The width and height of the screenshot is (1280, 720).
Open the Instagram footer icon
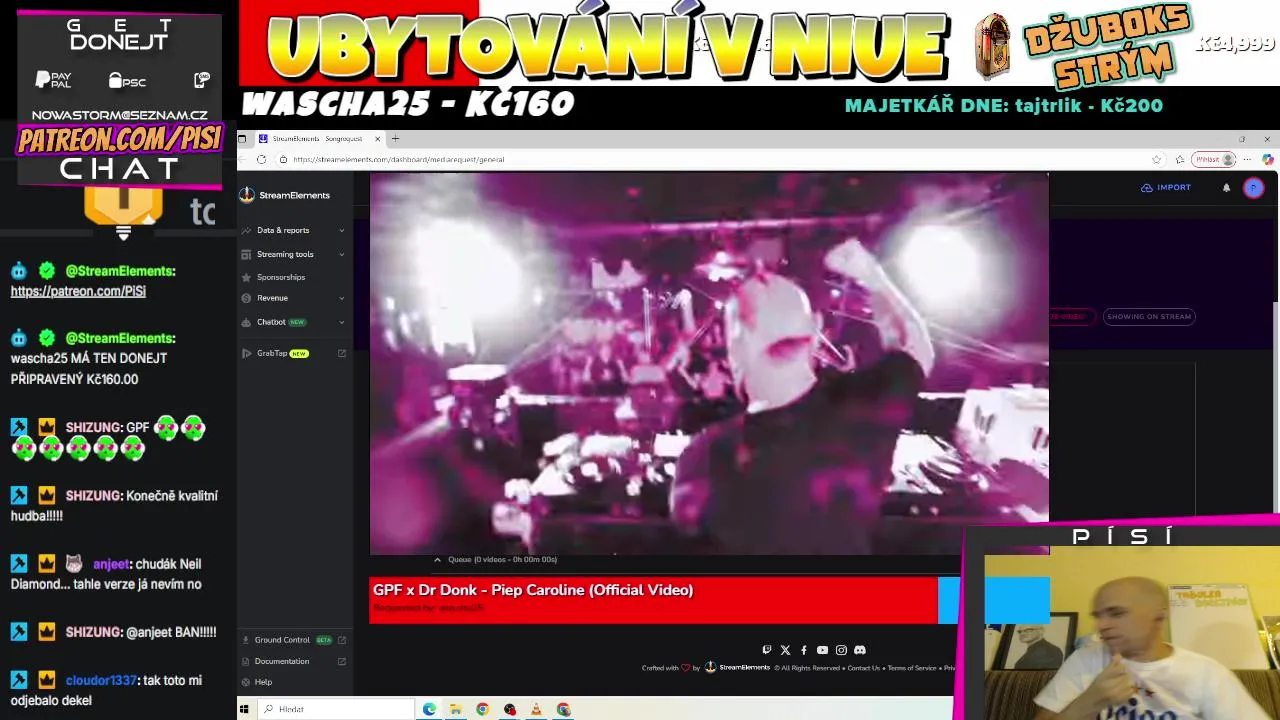coord(841,650)
